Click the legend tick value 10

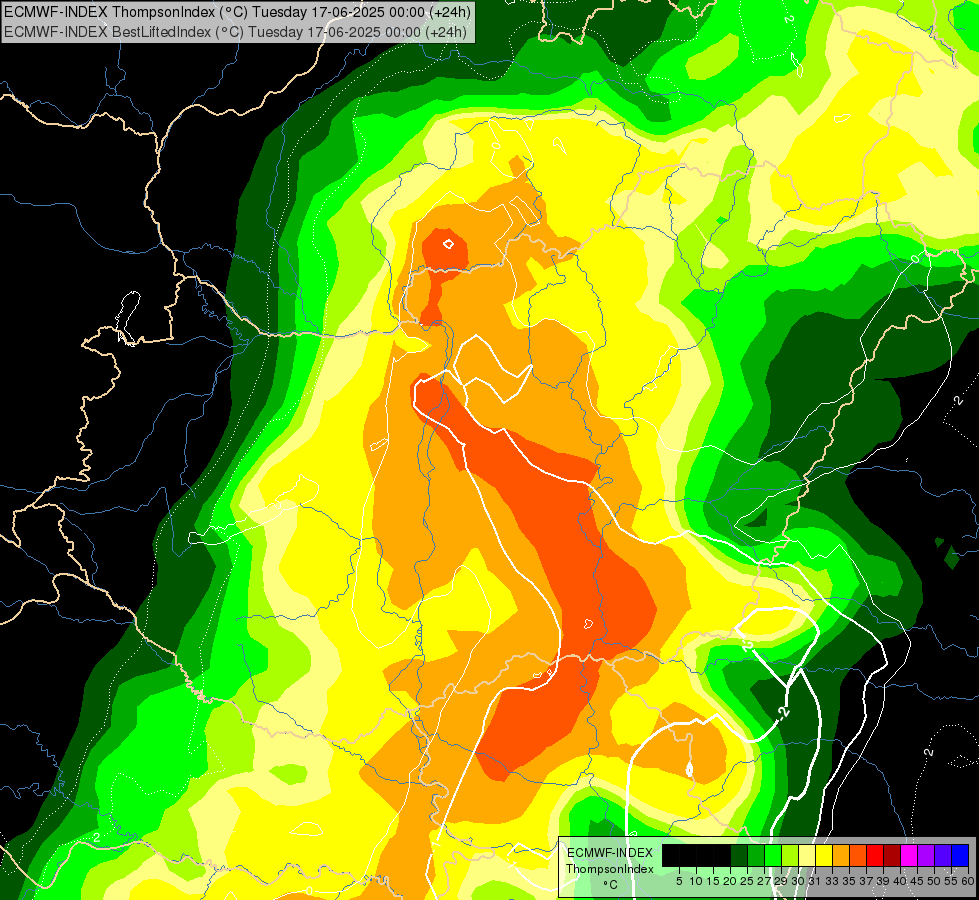click(x=696, y=881)
